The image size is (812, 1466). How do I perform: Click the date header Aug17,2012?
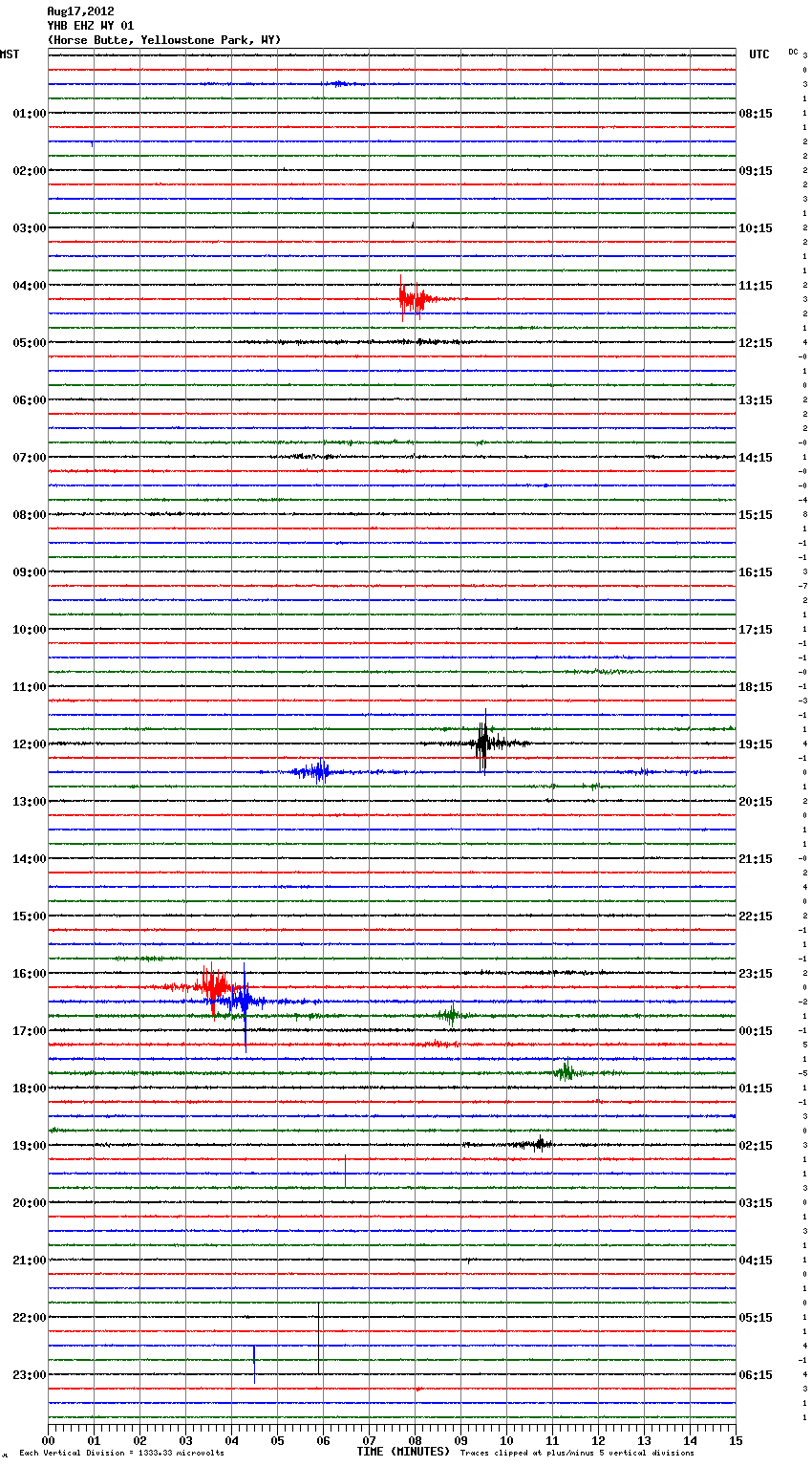(x=80, y=11)
